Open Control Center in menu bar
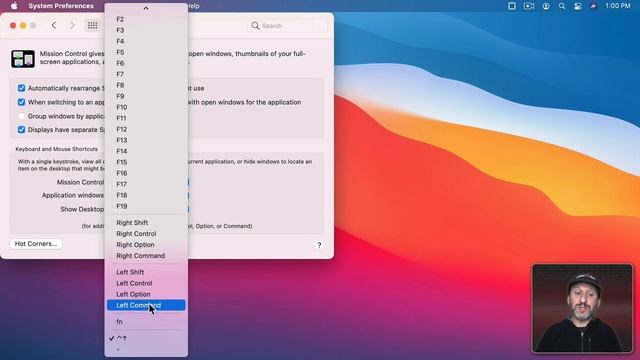This screenshot has height=360, width=640. pyautogui.click(x=578, y=6)
